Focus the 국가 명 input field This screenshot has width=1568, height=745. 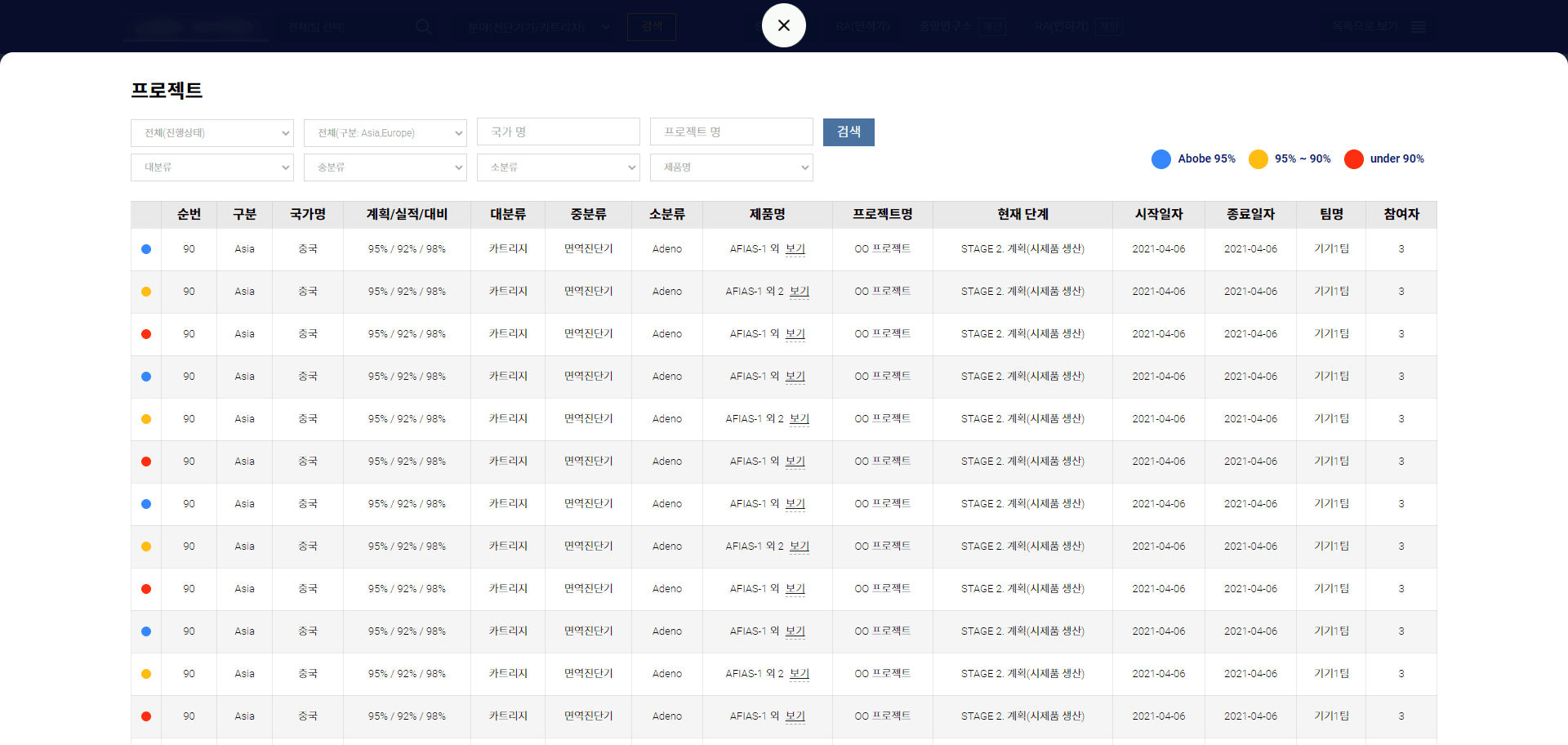pyautogui.click(x=558, y=132)
